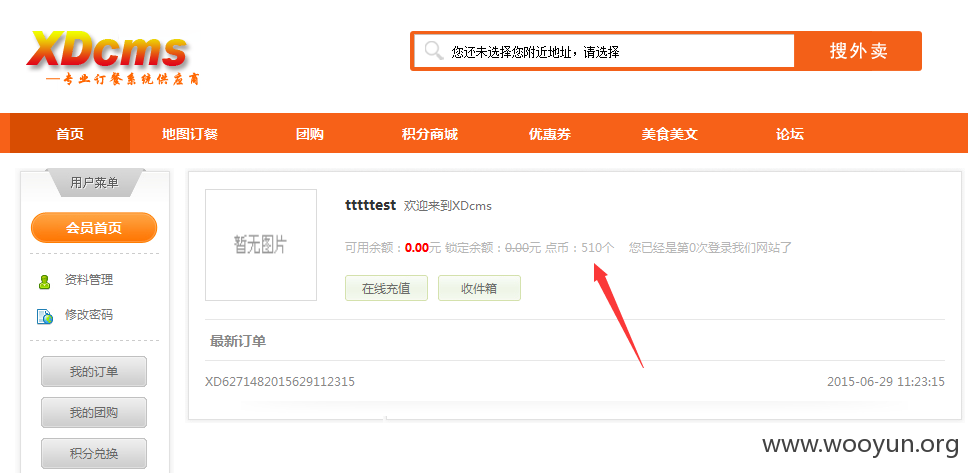Open the 地图订餐 navigation item

[190, 133]
